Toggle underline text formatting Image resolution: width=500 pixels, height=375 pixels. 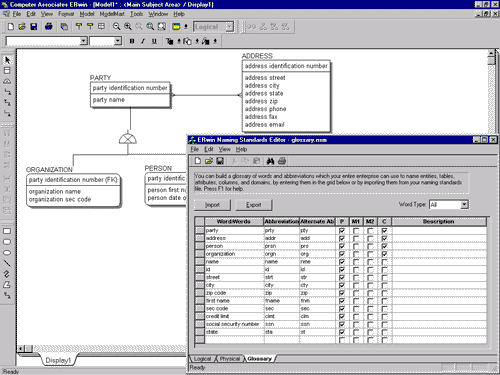pos(154,41)
